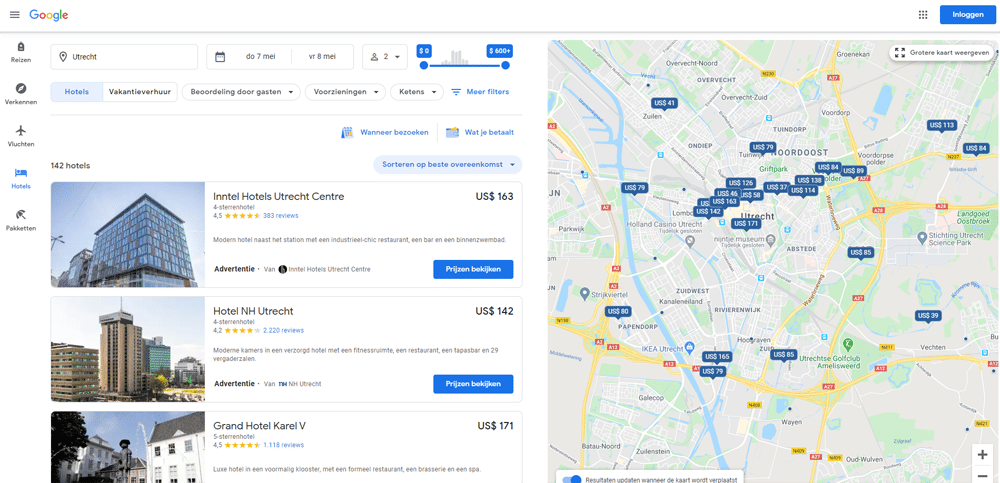This screenshot has width=1000, height=483.
Task: Click US$ 165 map price marker
Action: (717, 357)
